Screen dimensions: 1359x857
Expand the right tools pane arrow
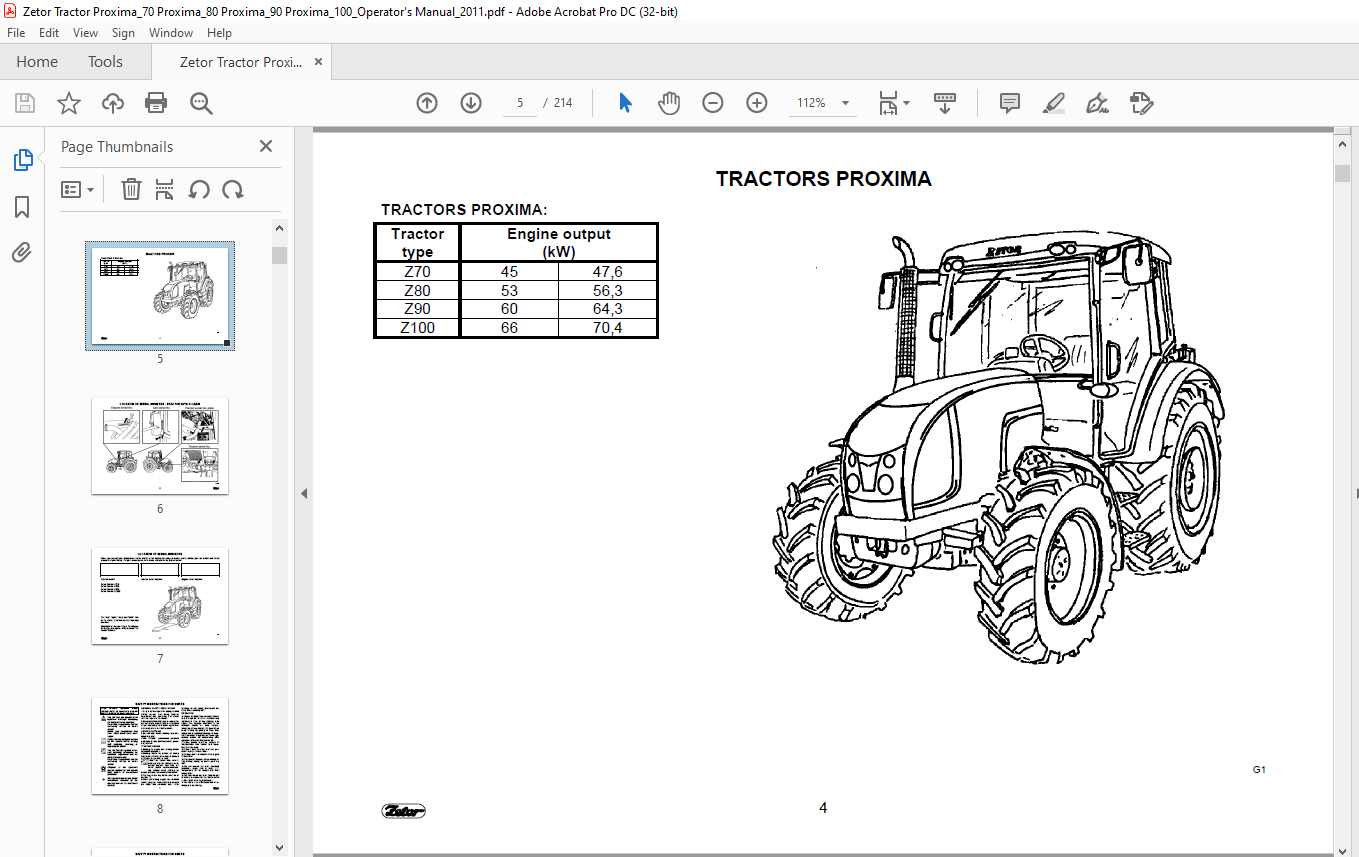click(1356, 493)
